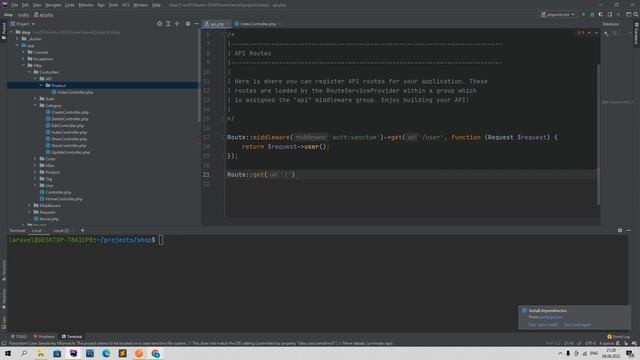
Task: Open Chrome from the taskbar
Action: (156, 353)
